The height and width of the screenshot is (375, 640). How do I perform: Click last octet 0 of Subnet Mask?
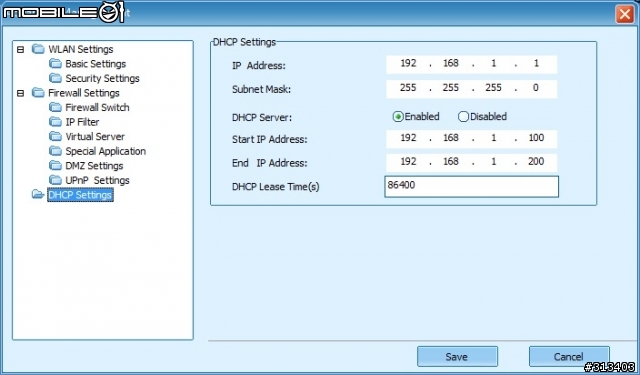click(x=536, y=88)
